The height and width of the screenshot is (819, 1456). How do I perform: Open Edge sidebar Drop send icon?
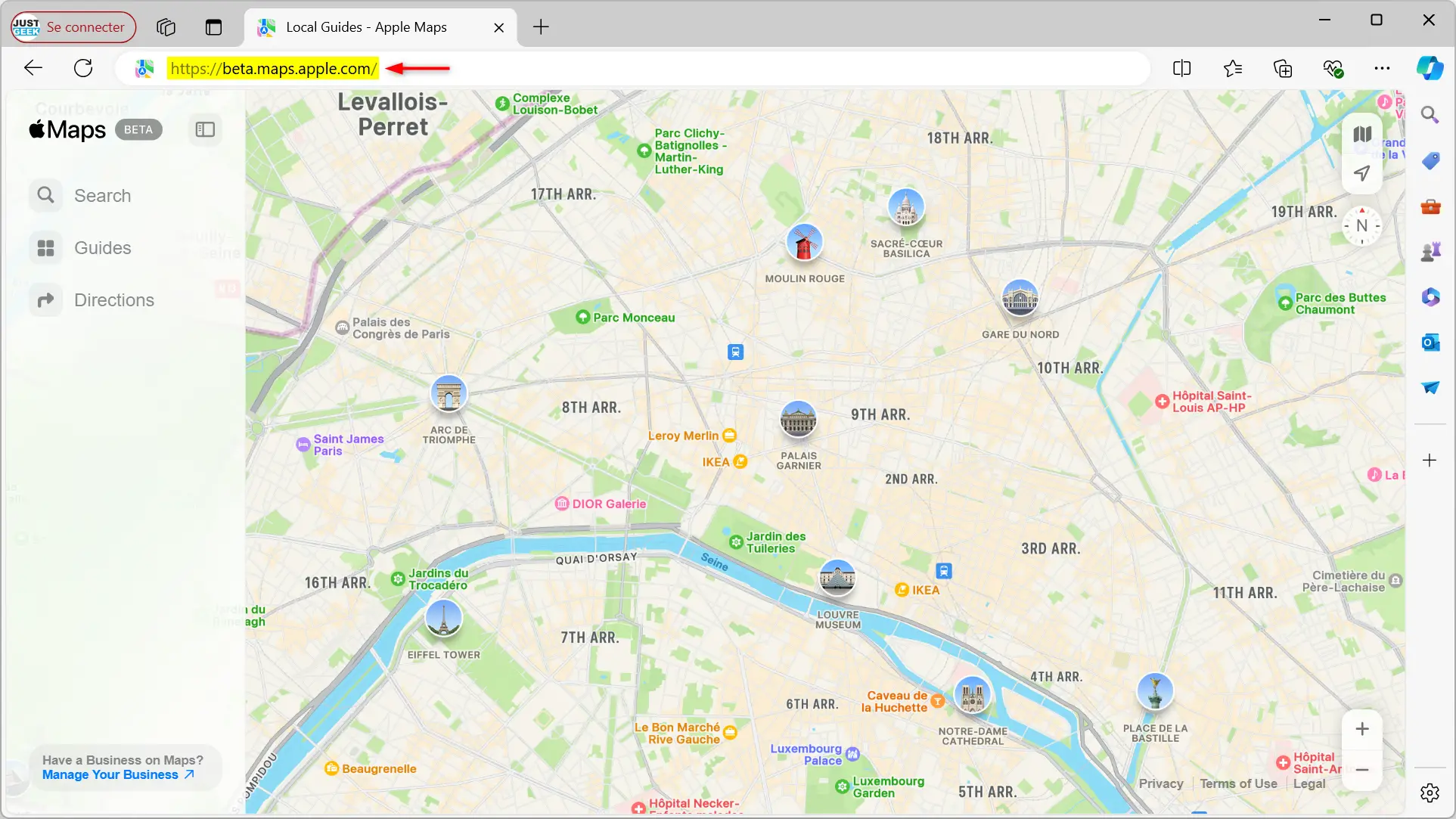point(1430,387)
